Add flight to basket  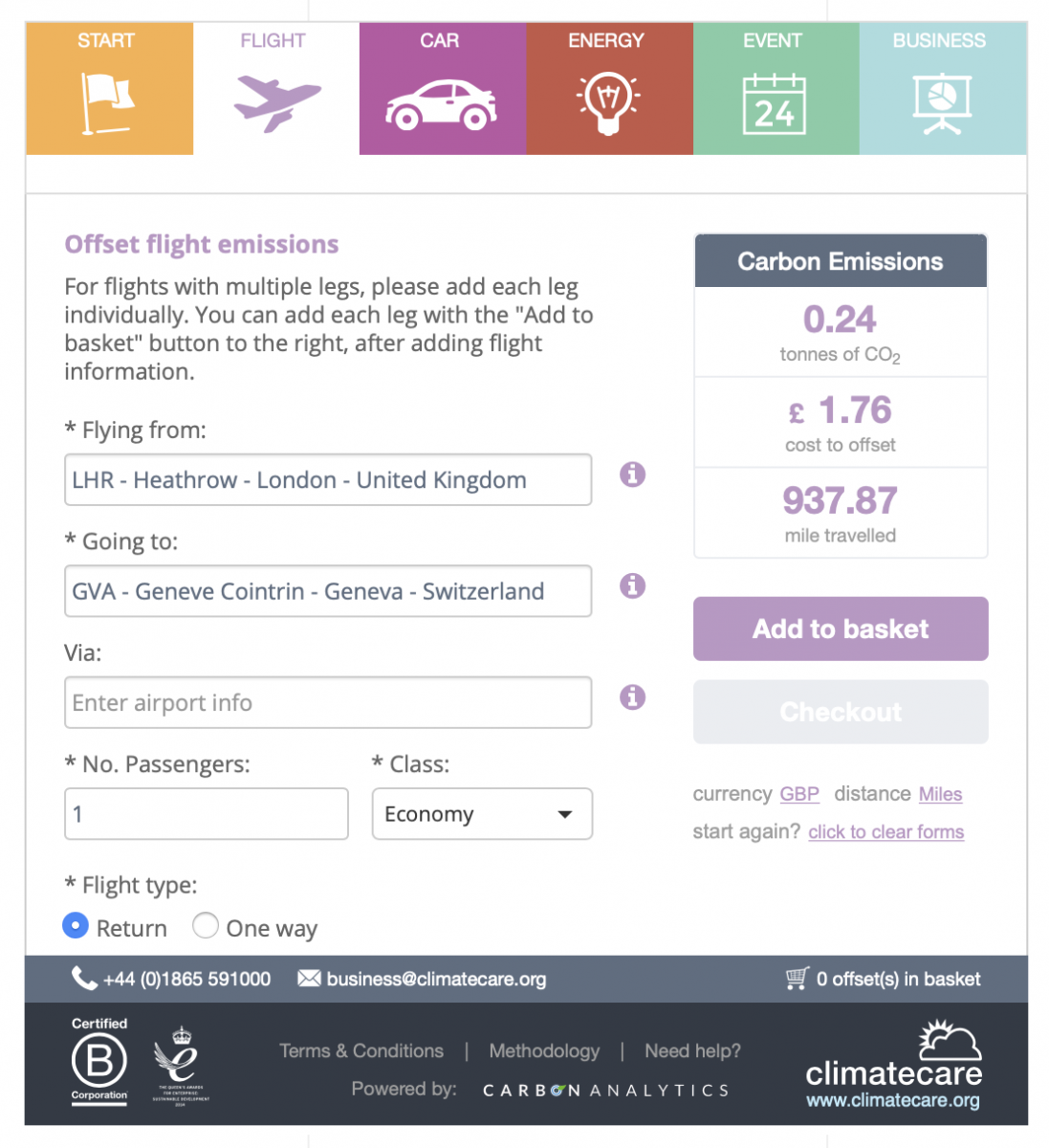(x=841, y=629)
